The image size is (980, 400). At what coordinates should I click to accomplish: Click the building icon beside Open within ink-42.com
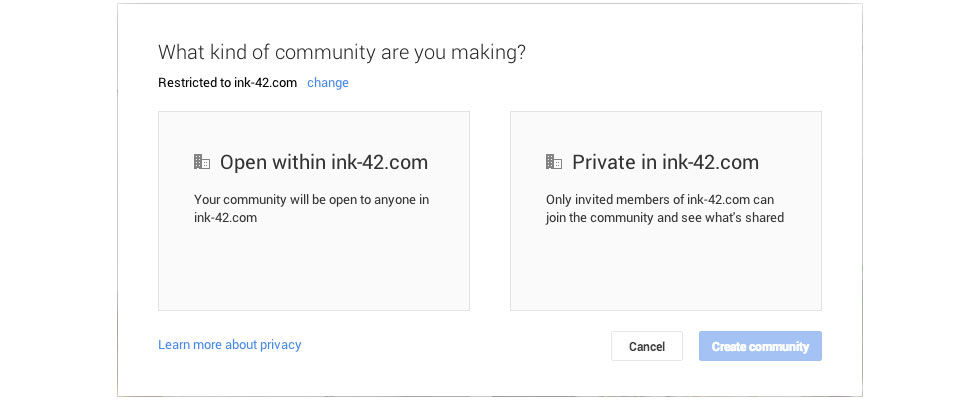pyautogui.click(x=202, y=162)
